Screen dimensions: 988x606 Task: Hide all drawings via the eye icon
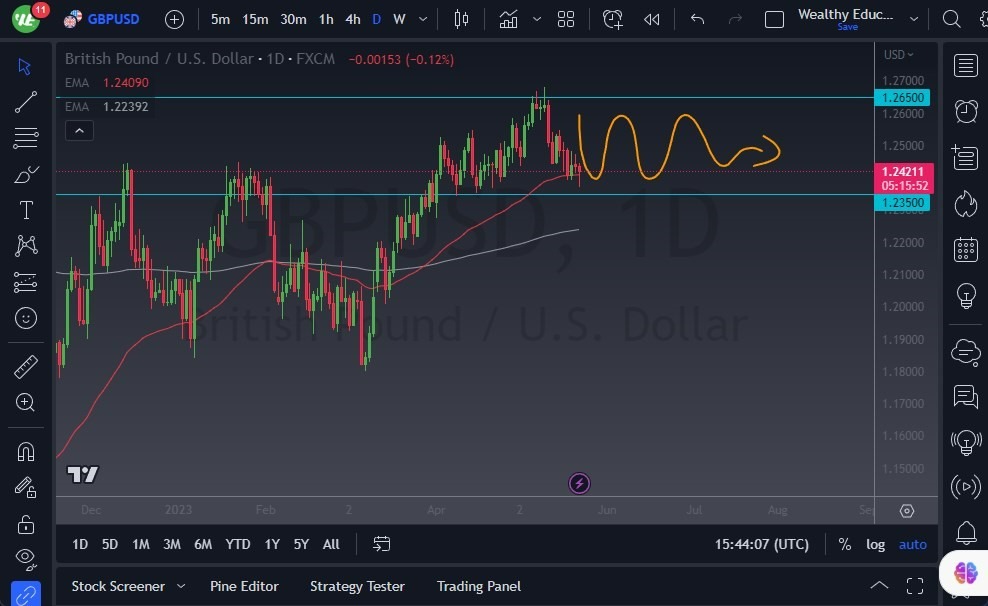pos(25,559)
